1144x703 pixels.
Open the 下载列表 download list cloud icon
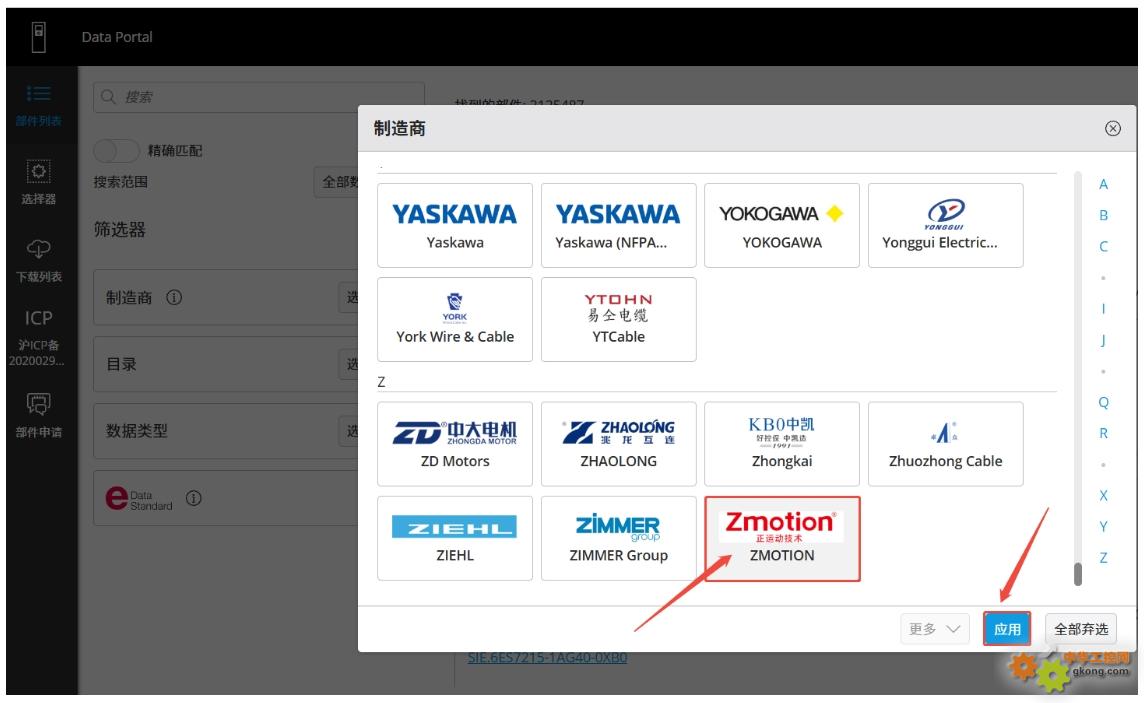39,260
